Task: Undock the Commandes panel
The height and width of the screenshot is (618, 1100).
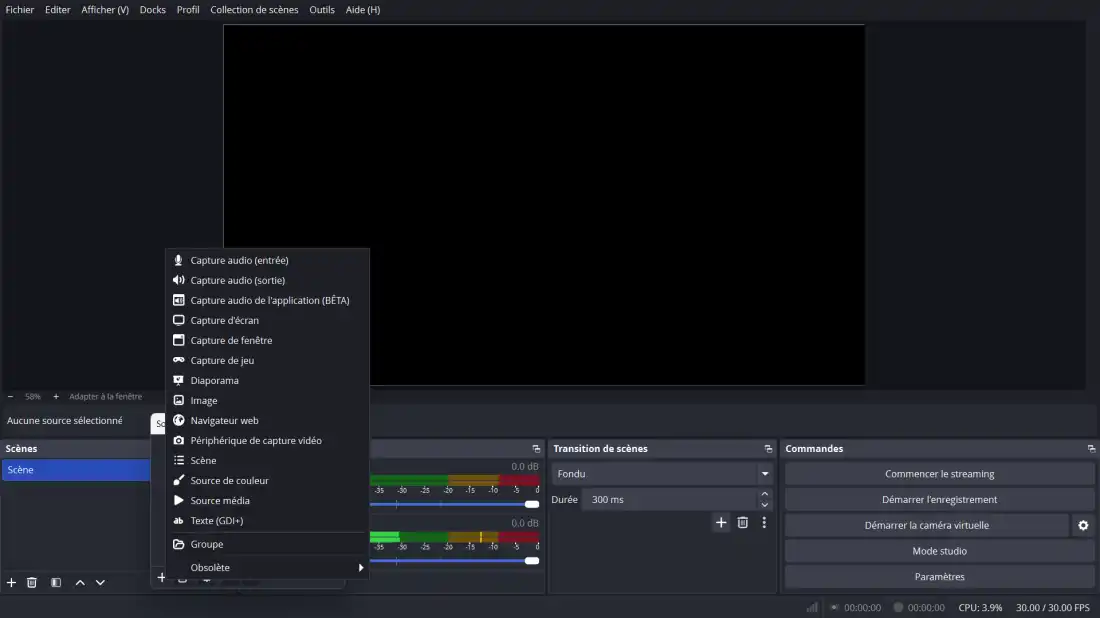Action: click(x=1091, y=449)
